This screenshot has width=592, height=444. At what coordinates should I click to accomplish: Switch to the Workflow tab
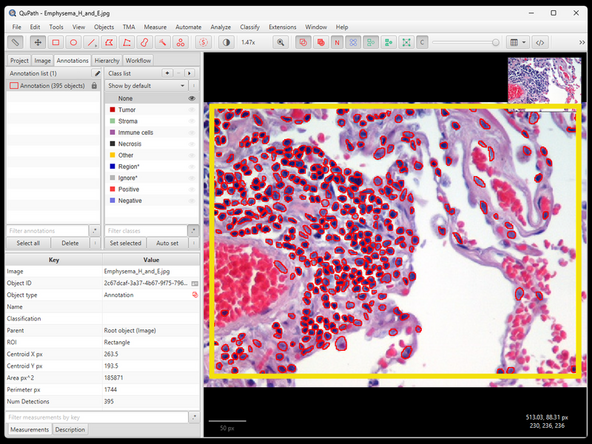tap(138, 60)
